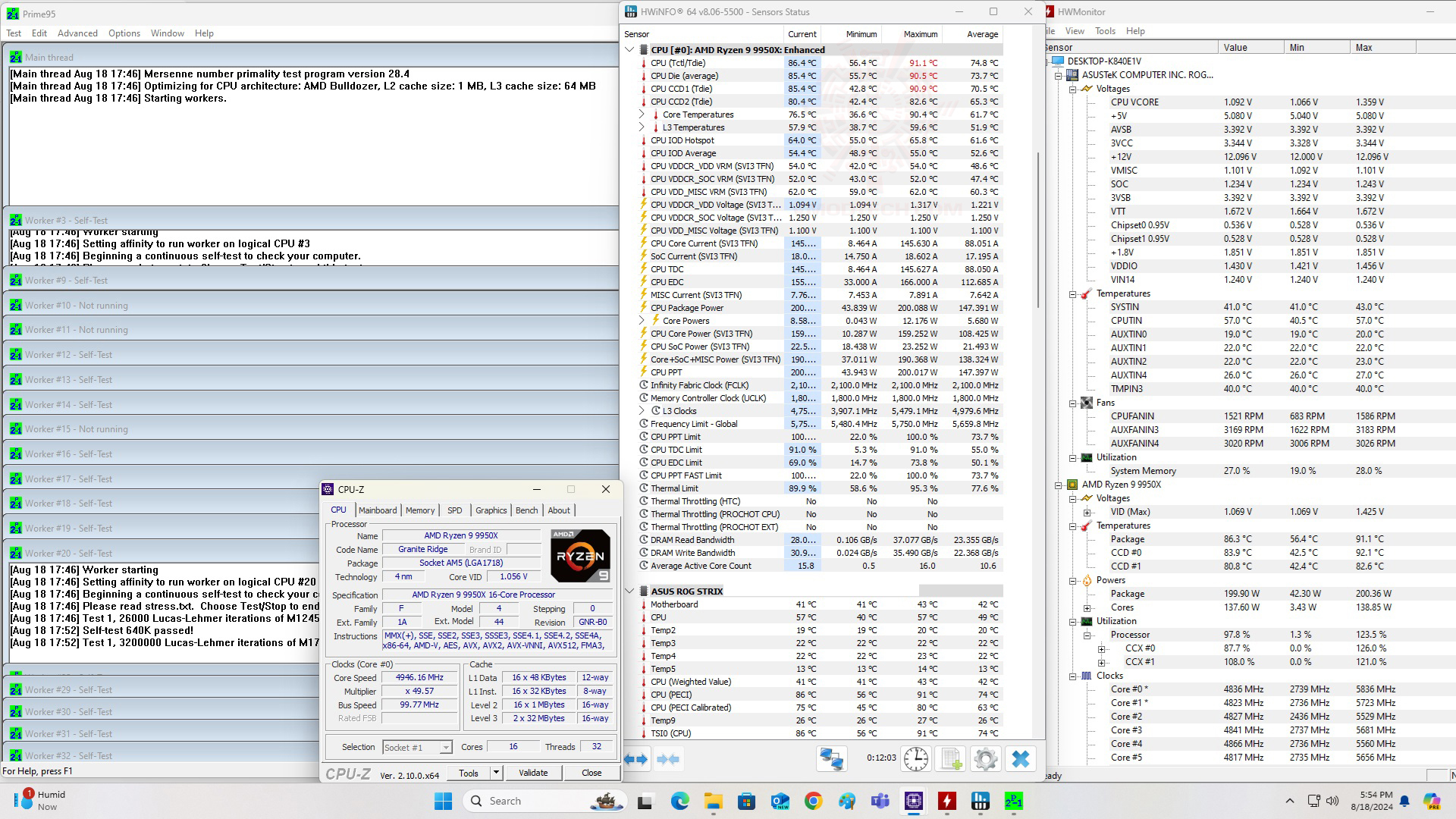Select the CPU-Z Bench tab
Screen dimensions: 1456x819
[x=527, y=510]
